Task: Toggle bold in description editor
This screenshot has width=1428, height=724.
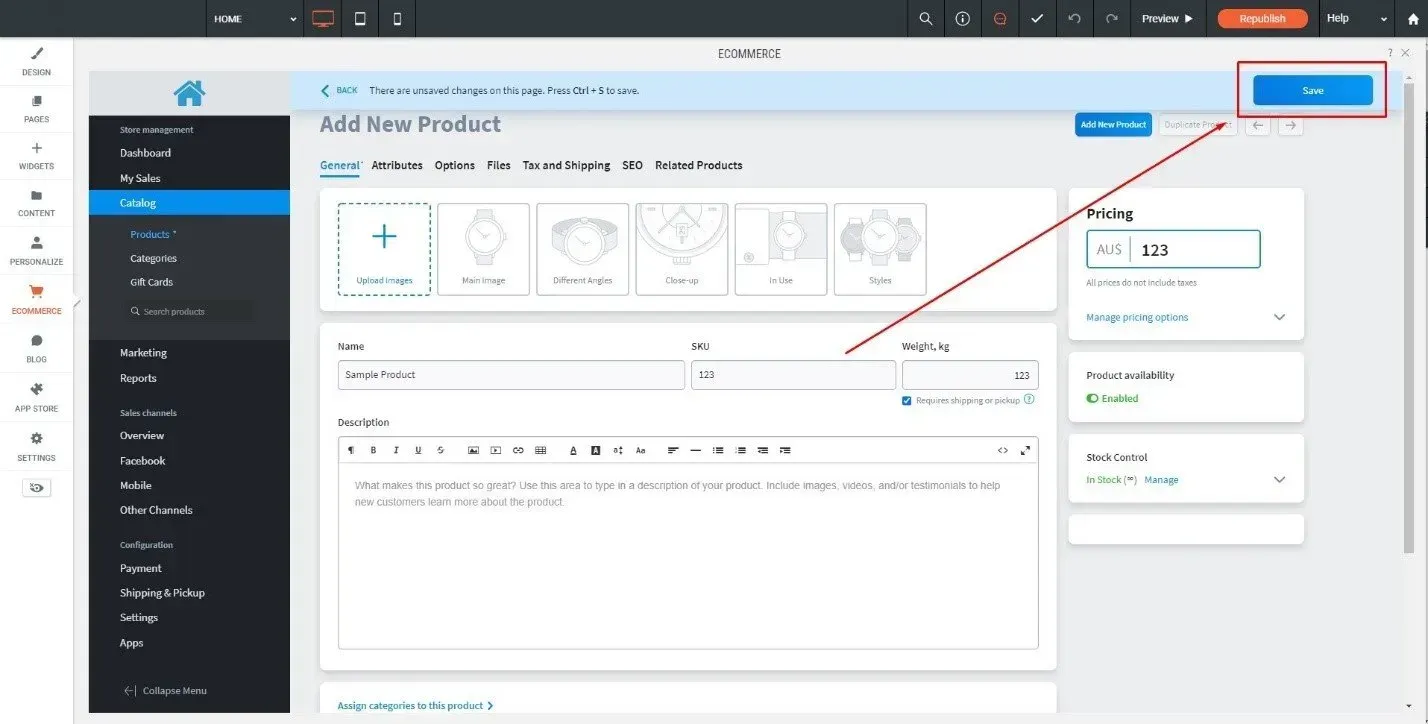Action: pos(373,450)
